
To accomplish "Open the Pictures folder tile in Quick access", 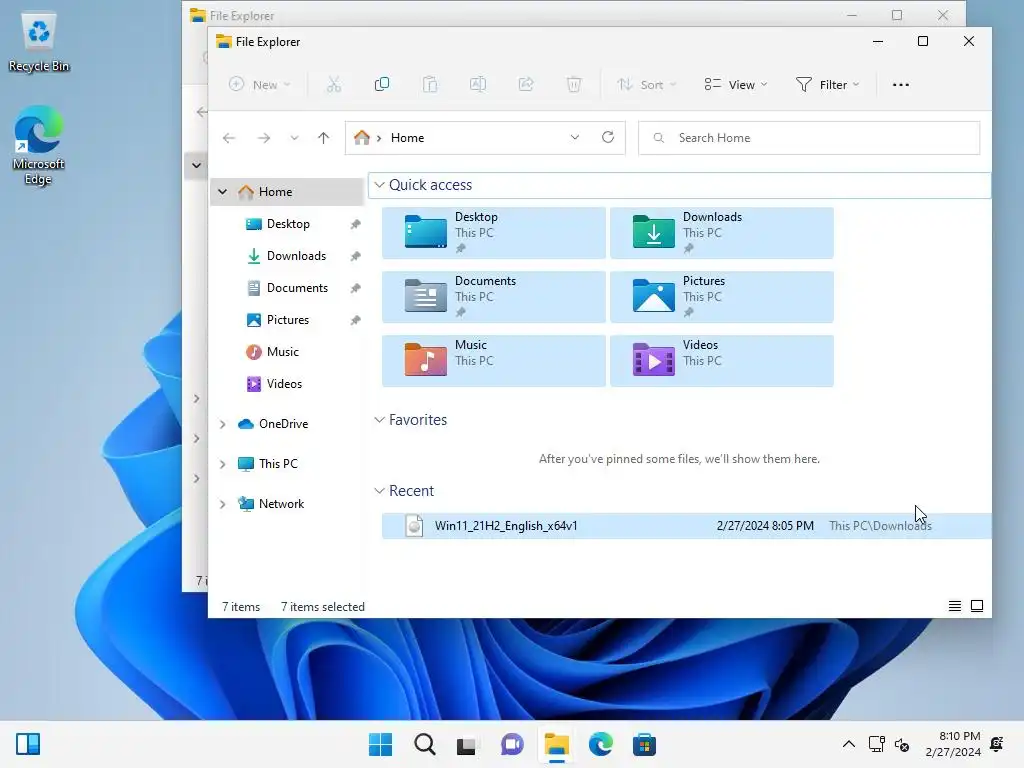I will [722, 296].
